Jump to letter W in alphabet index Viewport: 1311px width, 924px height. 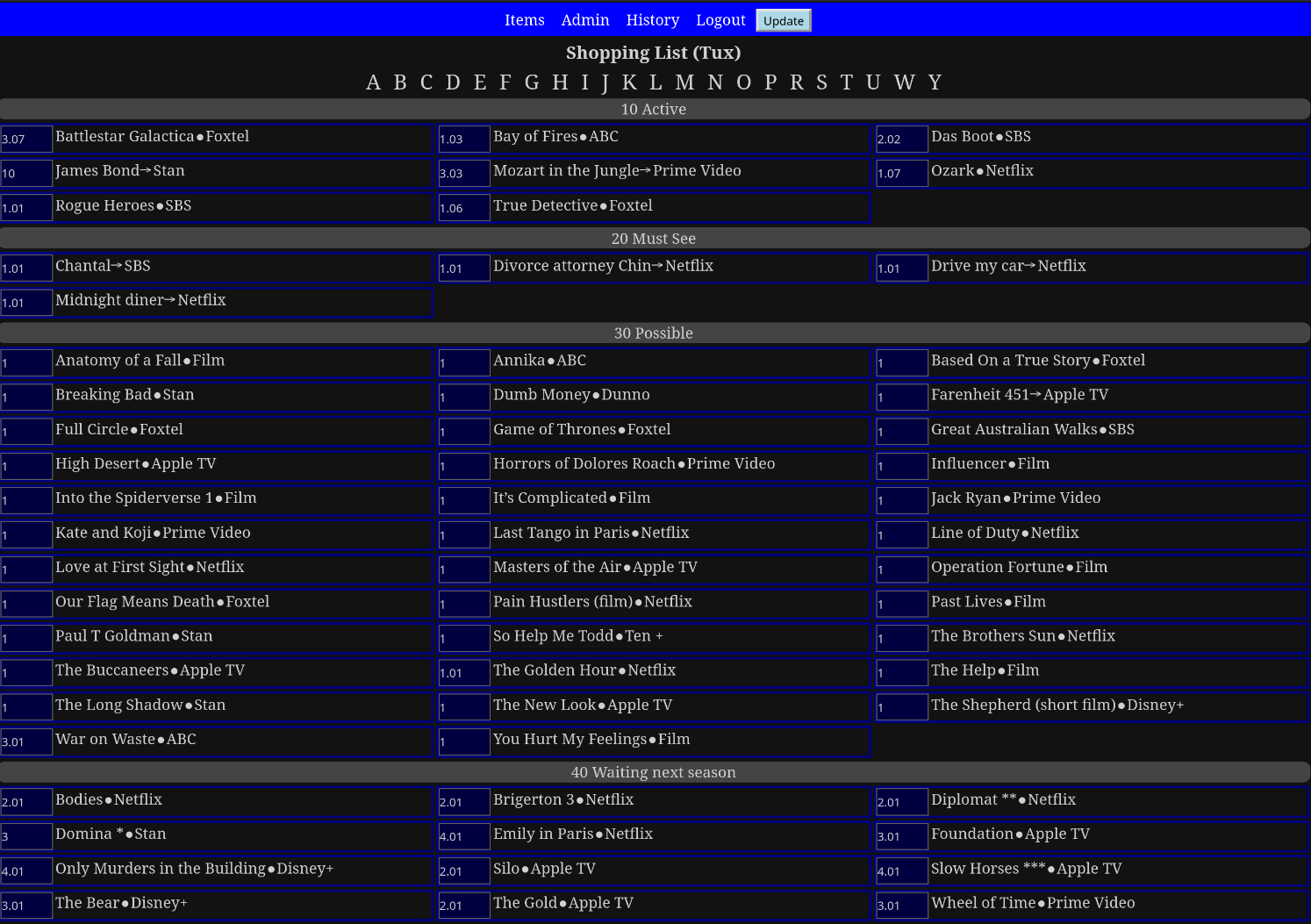pos(905,82)
